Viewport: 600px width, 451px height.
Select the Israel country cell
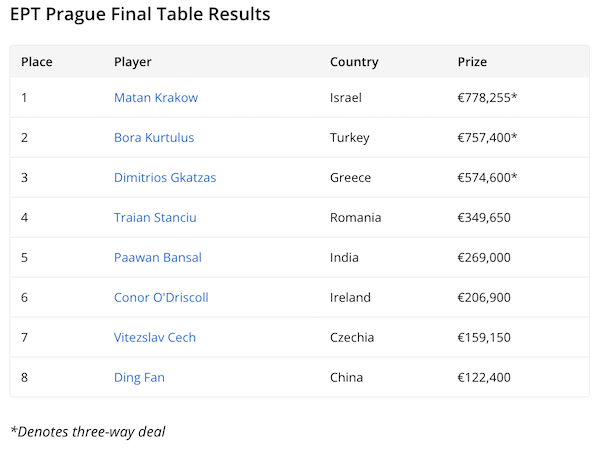(x=345, y=98)
